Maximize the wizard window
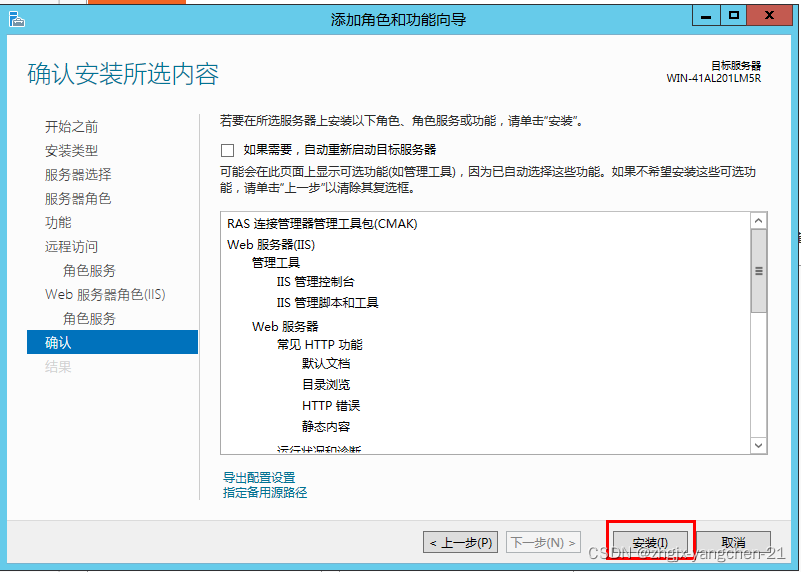The height and width of the screenshot is (572, 801). pos(734,16)
